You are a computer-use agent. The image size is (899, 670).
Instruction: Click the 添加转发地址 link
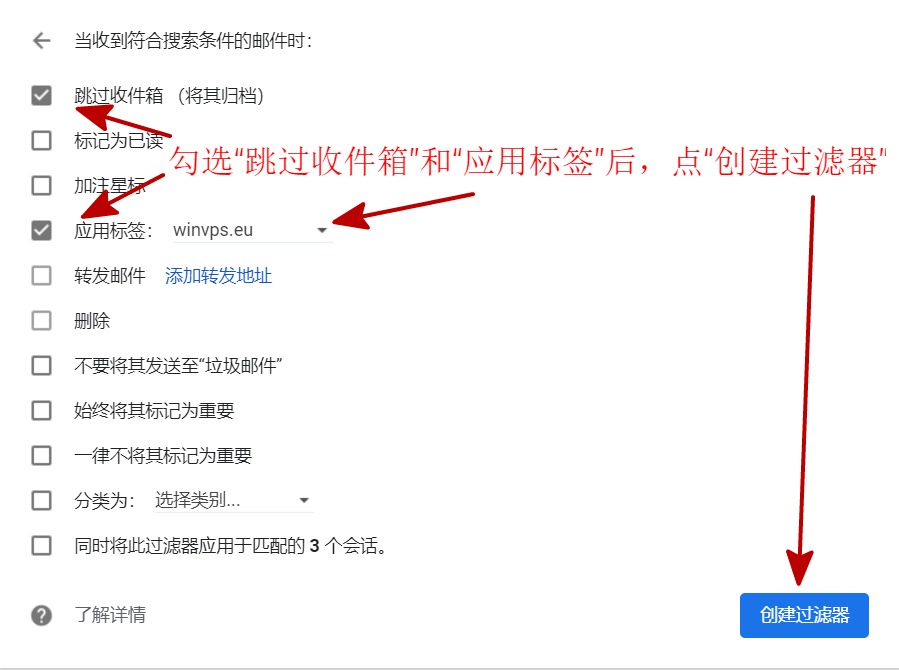[218, 276]
